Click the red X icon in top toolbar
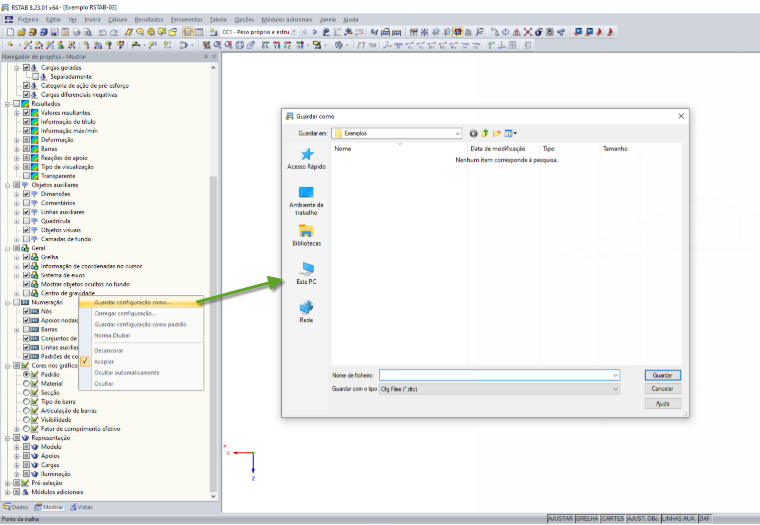Viewport: 760px width, 525px height. pyautogui.click(x=528, y=32)
